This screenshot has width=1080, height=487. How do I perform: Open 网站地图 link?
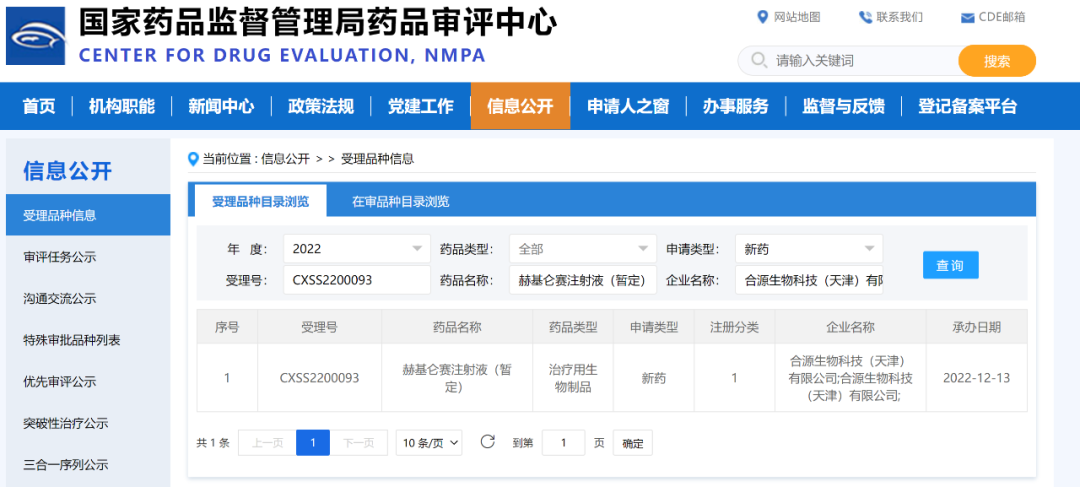(798, 17)
